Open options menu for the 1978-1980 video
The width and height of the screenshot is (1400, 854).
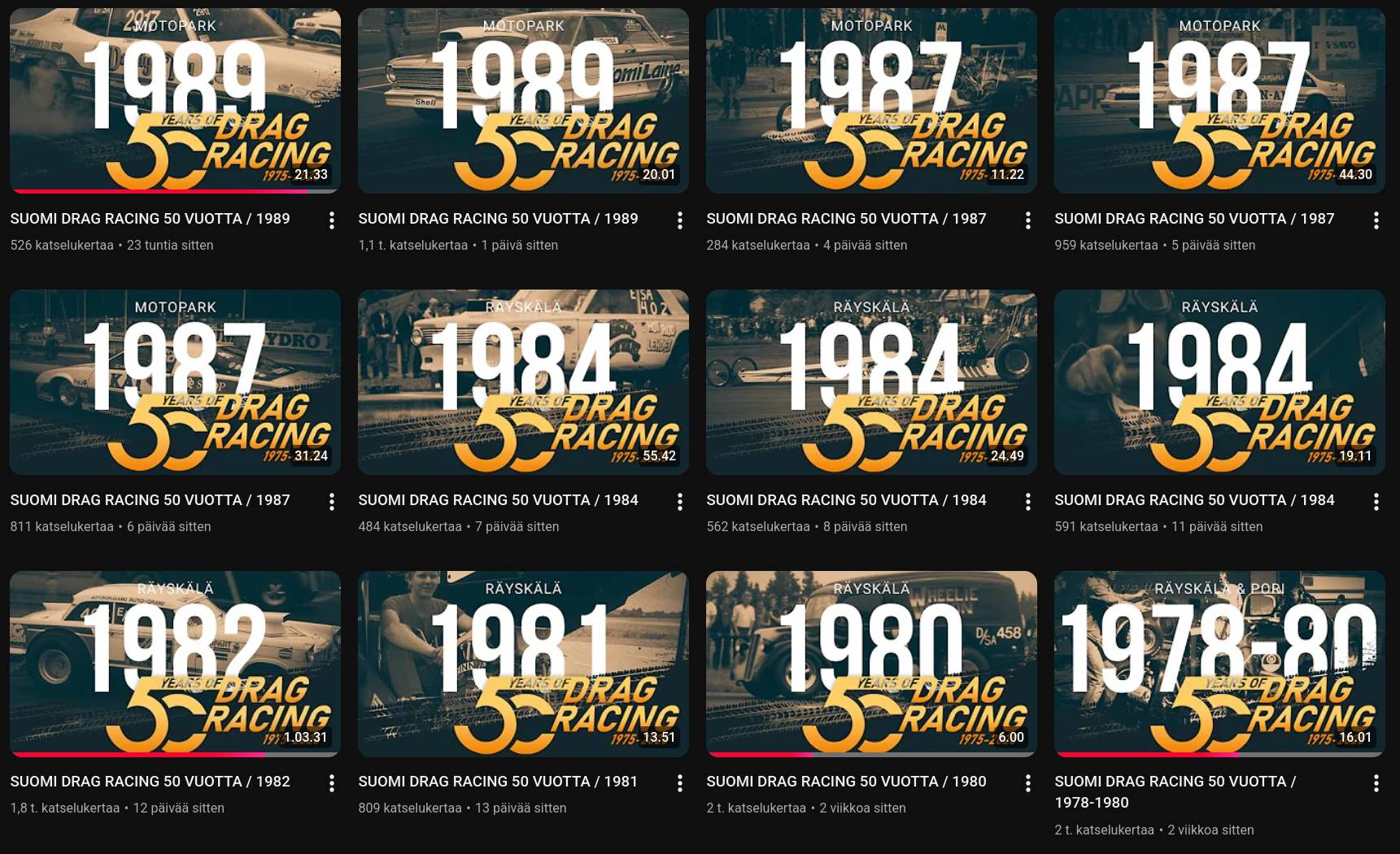pyautogui.click(x=1376, y=783)
